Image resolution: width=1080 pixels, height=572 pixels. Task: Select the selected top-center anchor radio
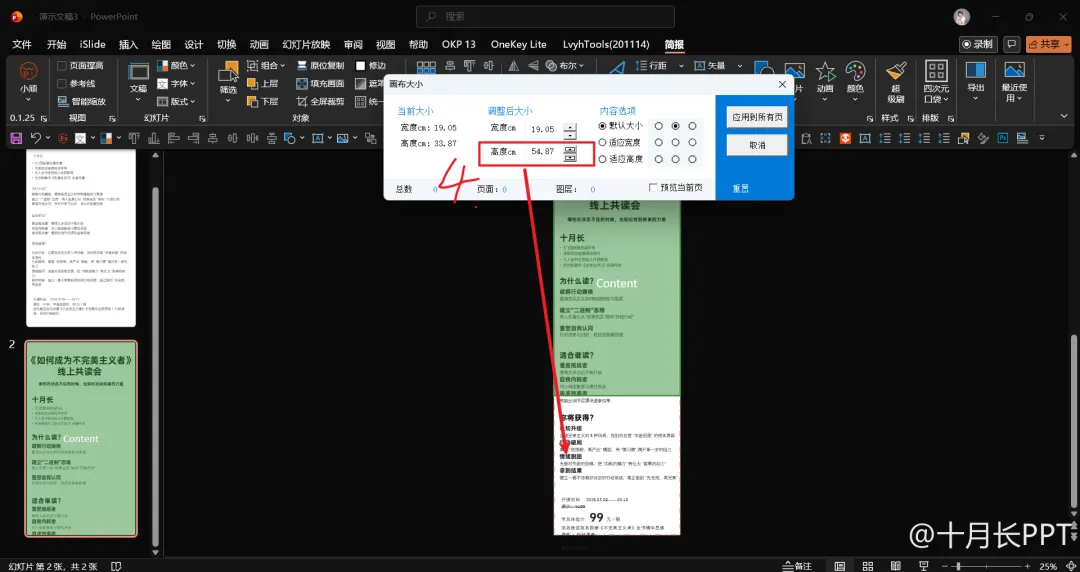[676, 126]
